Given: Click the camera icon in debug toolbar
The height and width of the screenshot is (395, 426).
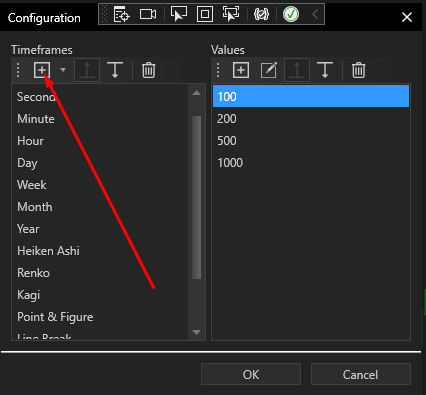Looking at the screenshot, I should (x=148, y=14).
